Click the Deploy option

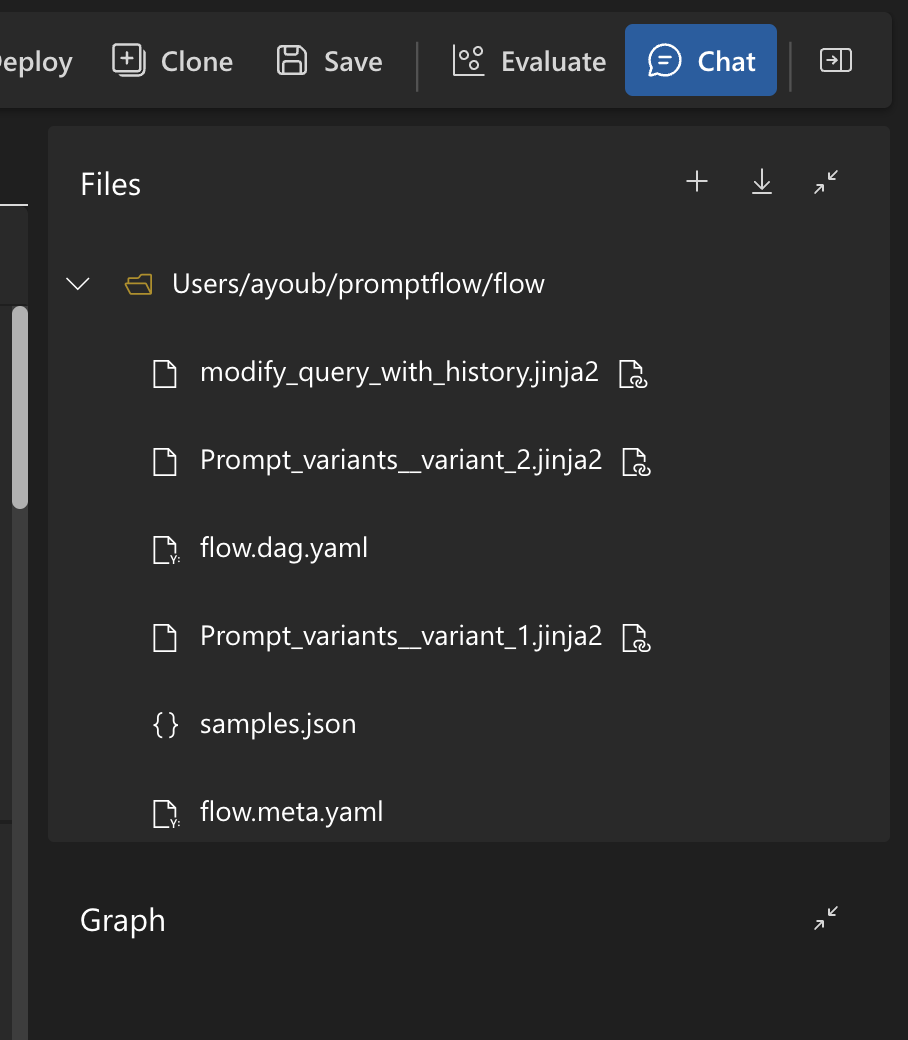[36, 61]
